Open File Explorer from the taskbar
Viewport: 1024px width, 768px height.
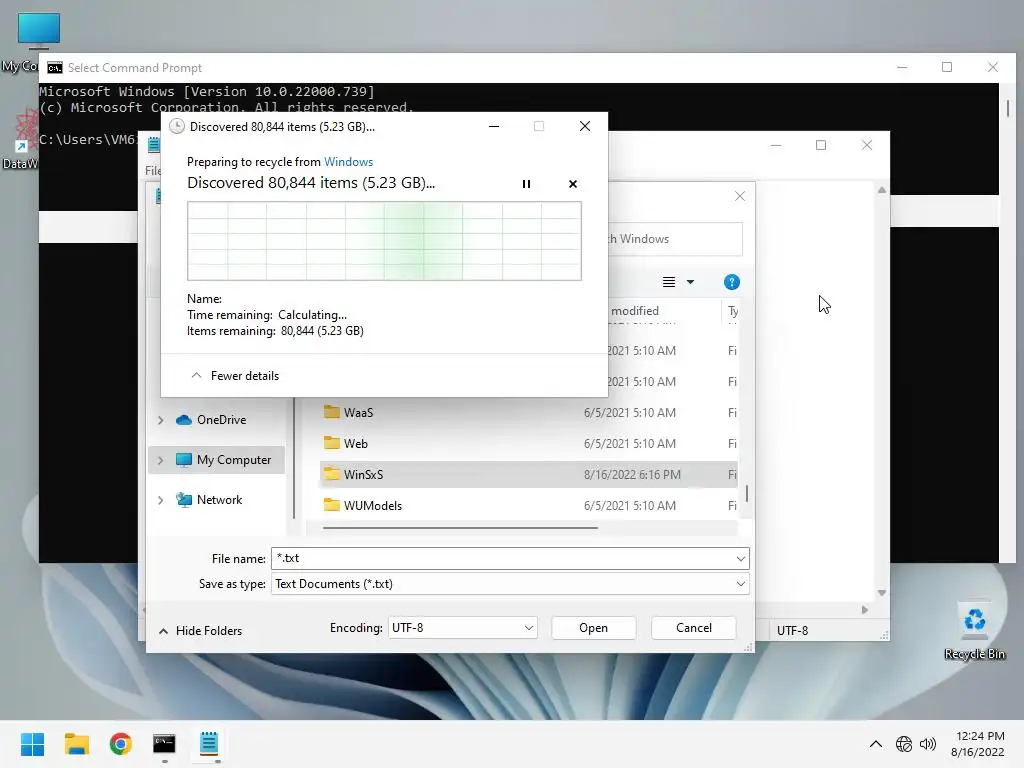[76, 744]
